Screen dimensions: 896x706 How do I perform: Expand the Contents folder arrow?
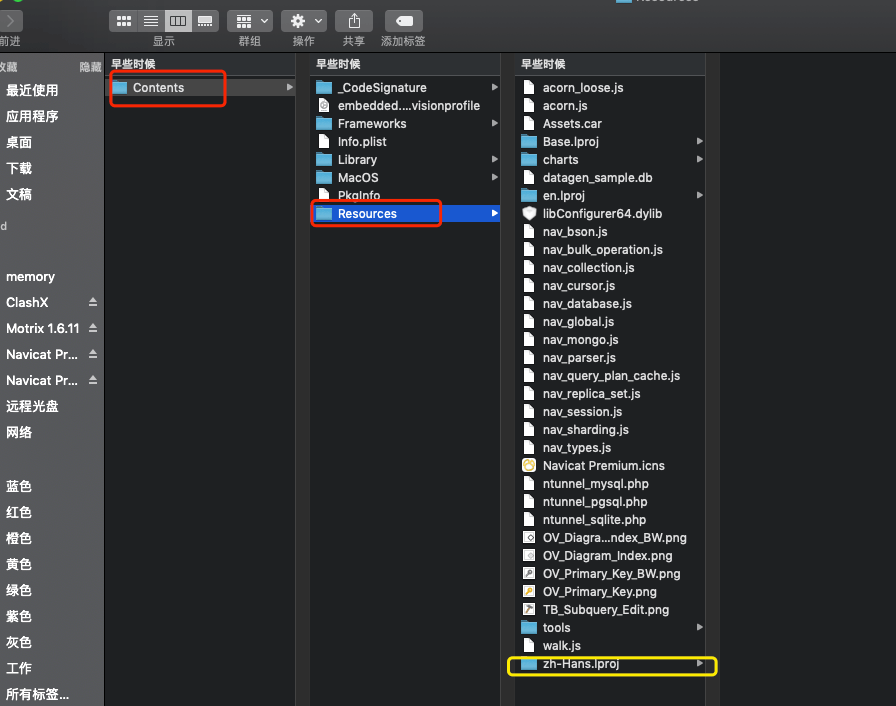(x=290, y=87)
